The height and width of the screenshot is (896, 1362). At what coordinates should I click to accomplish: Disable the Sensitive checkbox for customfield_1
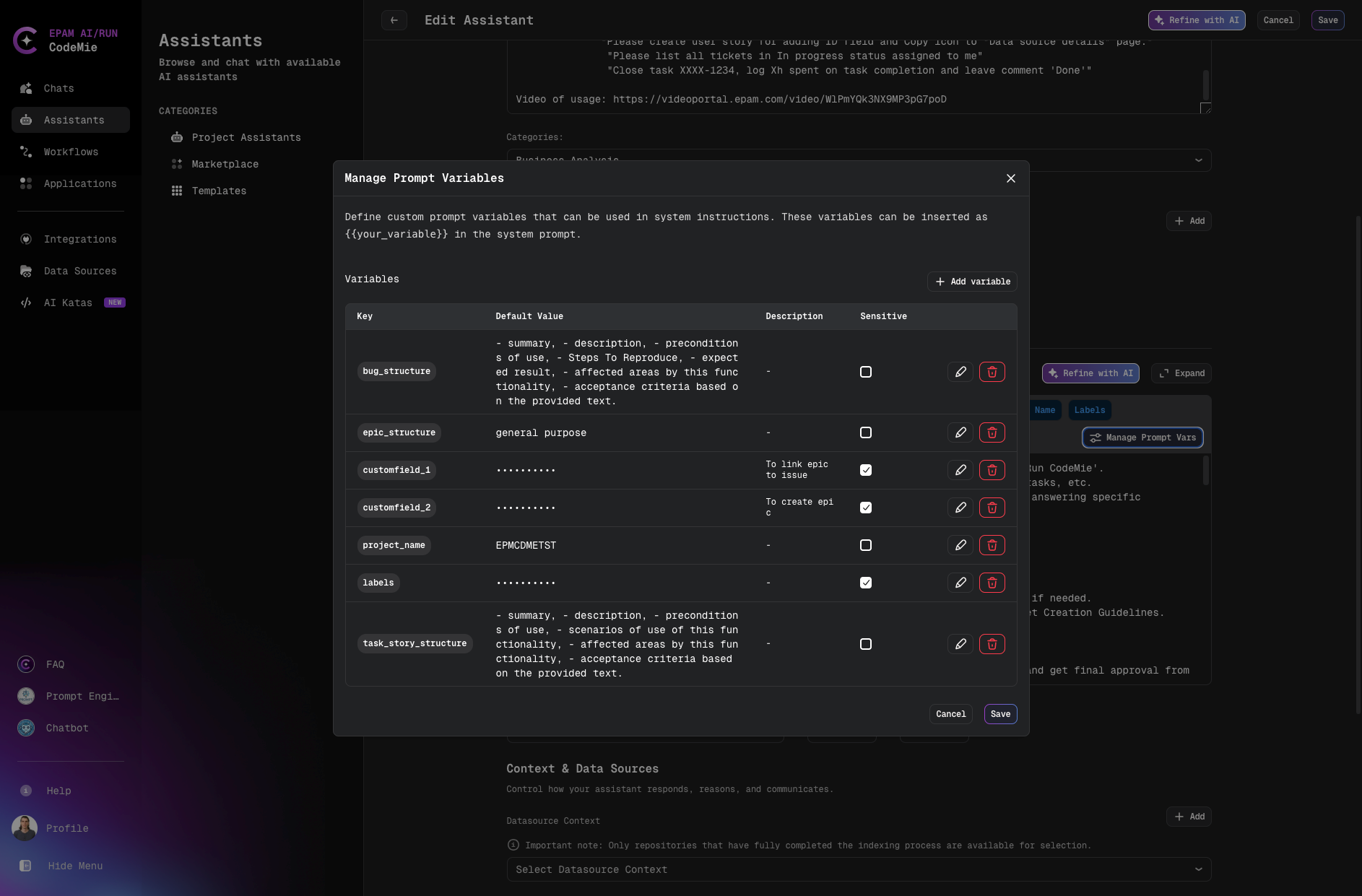(865, 470)
